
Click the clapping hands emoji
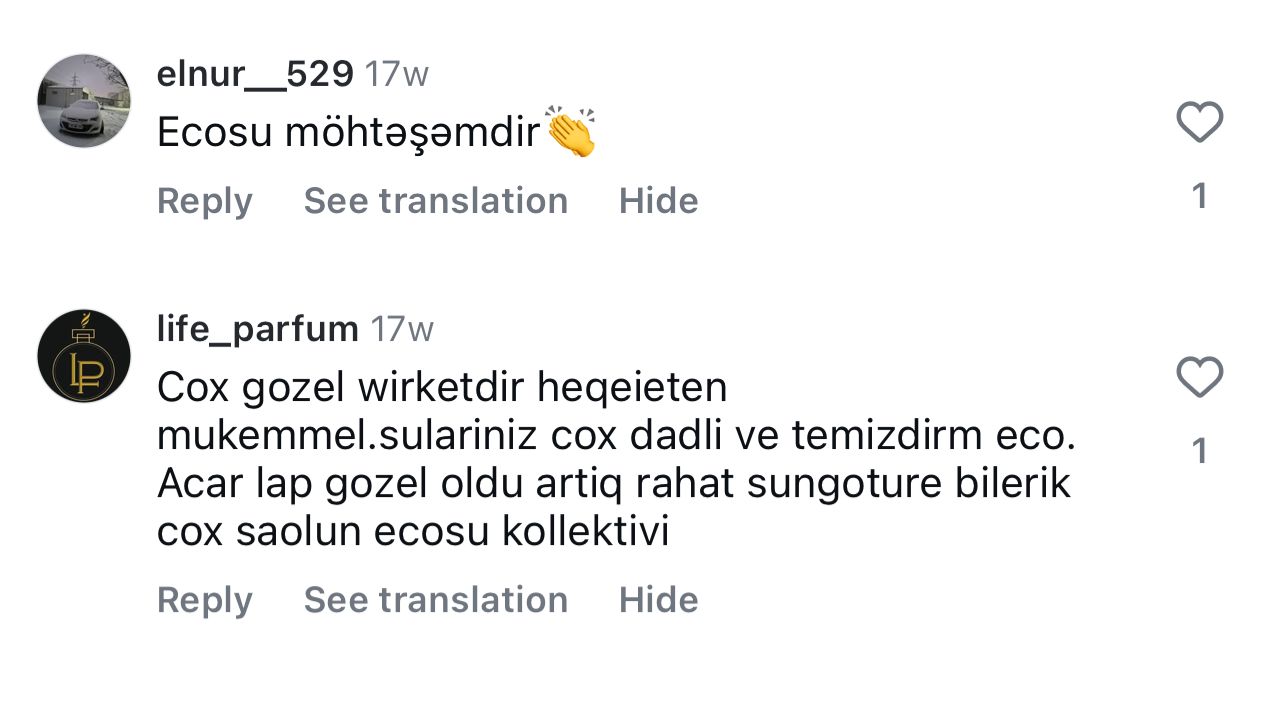[x=572, y=133]
